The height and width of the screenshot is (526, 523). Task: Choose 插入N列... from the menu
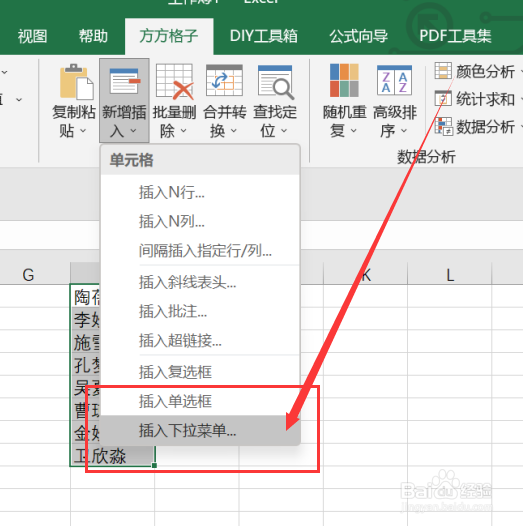200,221
